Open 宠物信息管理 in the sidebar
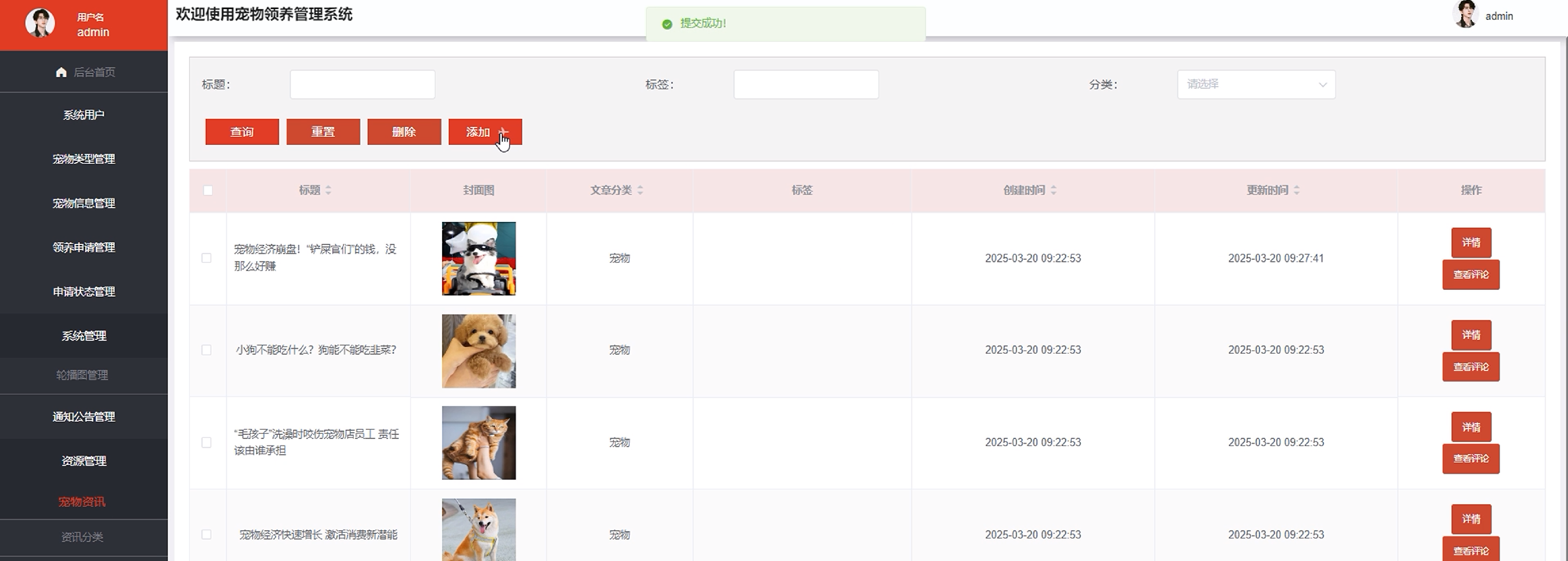The width and height of the screenshot is (1568, 561). point(84,203)
